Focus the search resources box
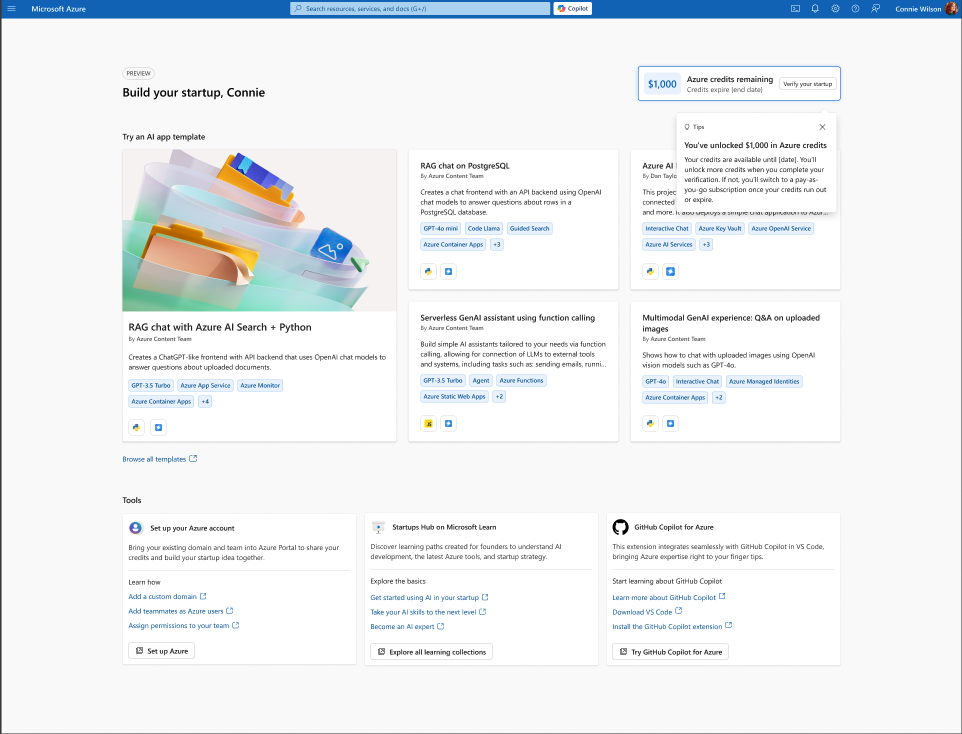Viewport: 962px width, 734px height. coord(420,9)
